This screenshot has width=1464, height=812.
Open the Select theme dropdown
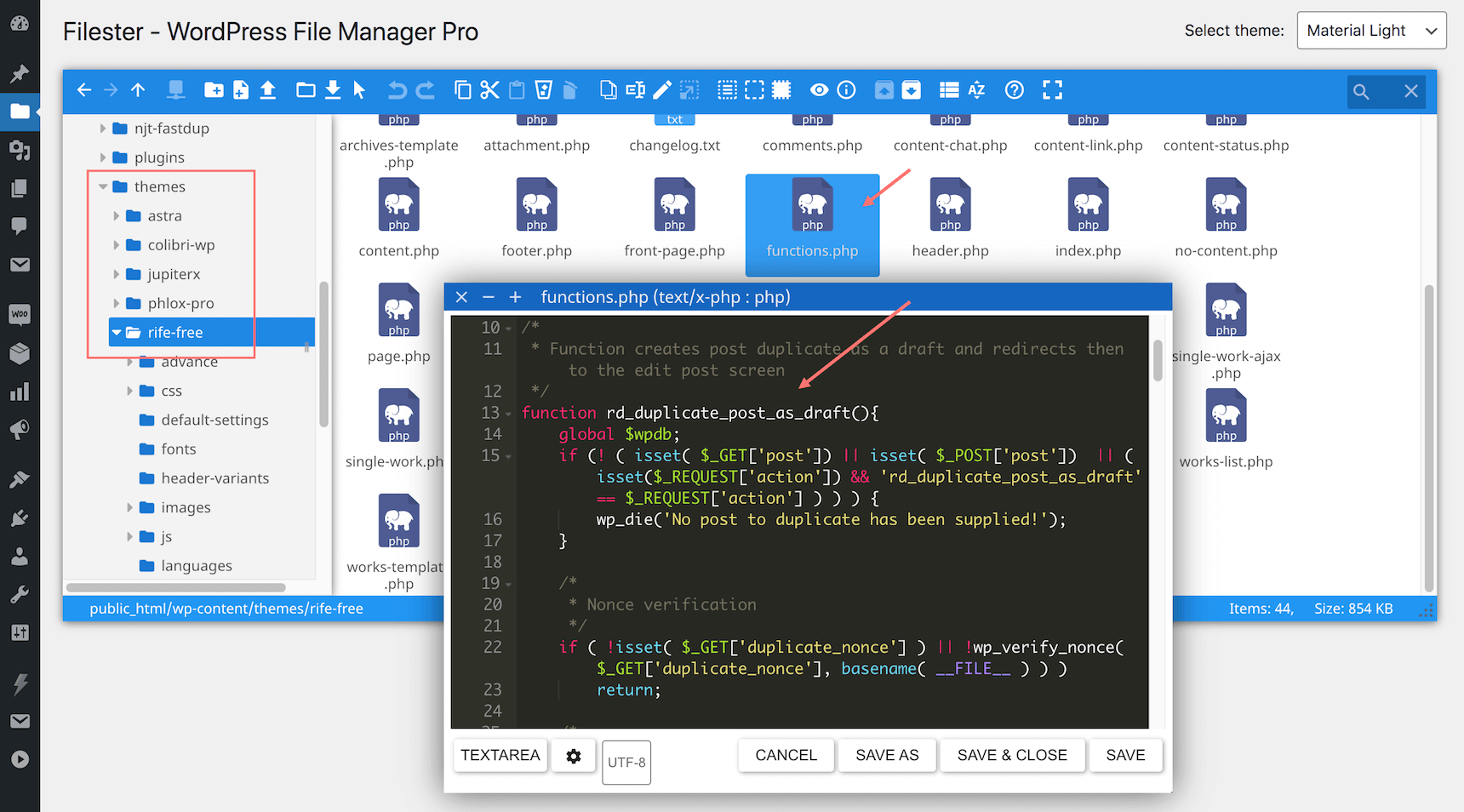click(x=1371, y=31)
